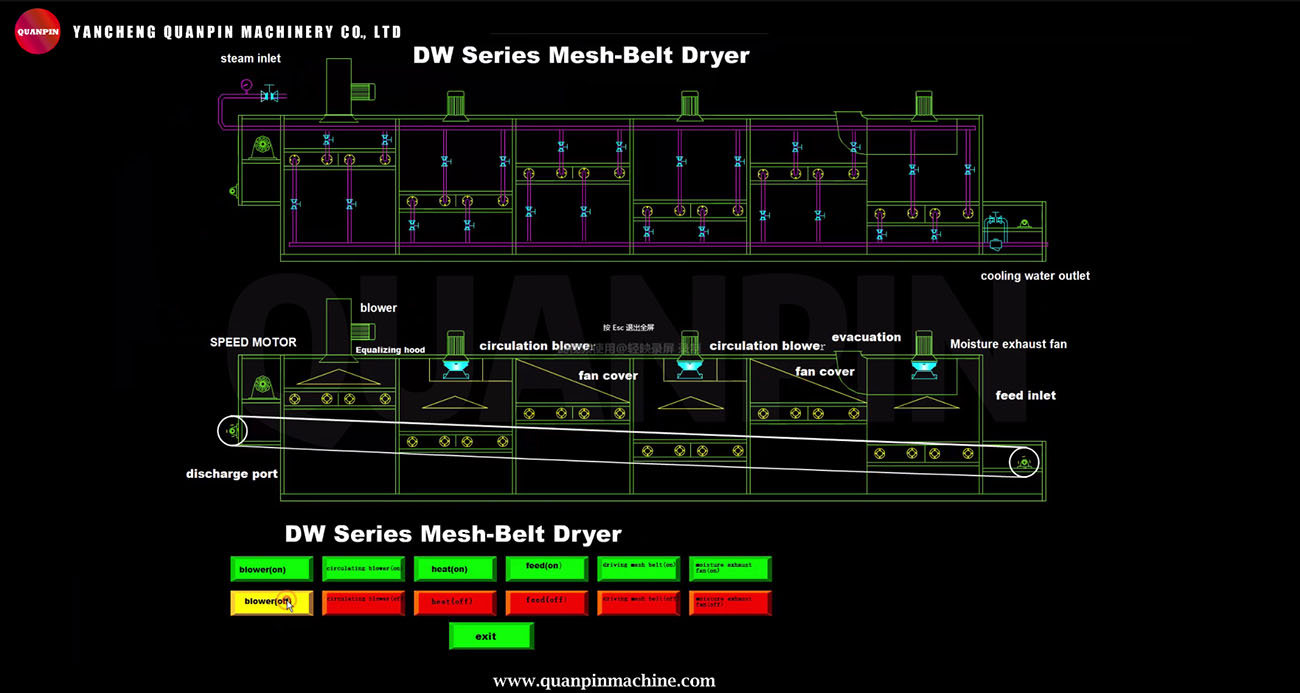This screenshot has width=1300, height=693.
Task: Stop the driving mesh belt(off) button
Action: 638,602
